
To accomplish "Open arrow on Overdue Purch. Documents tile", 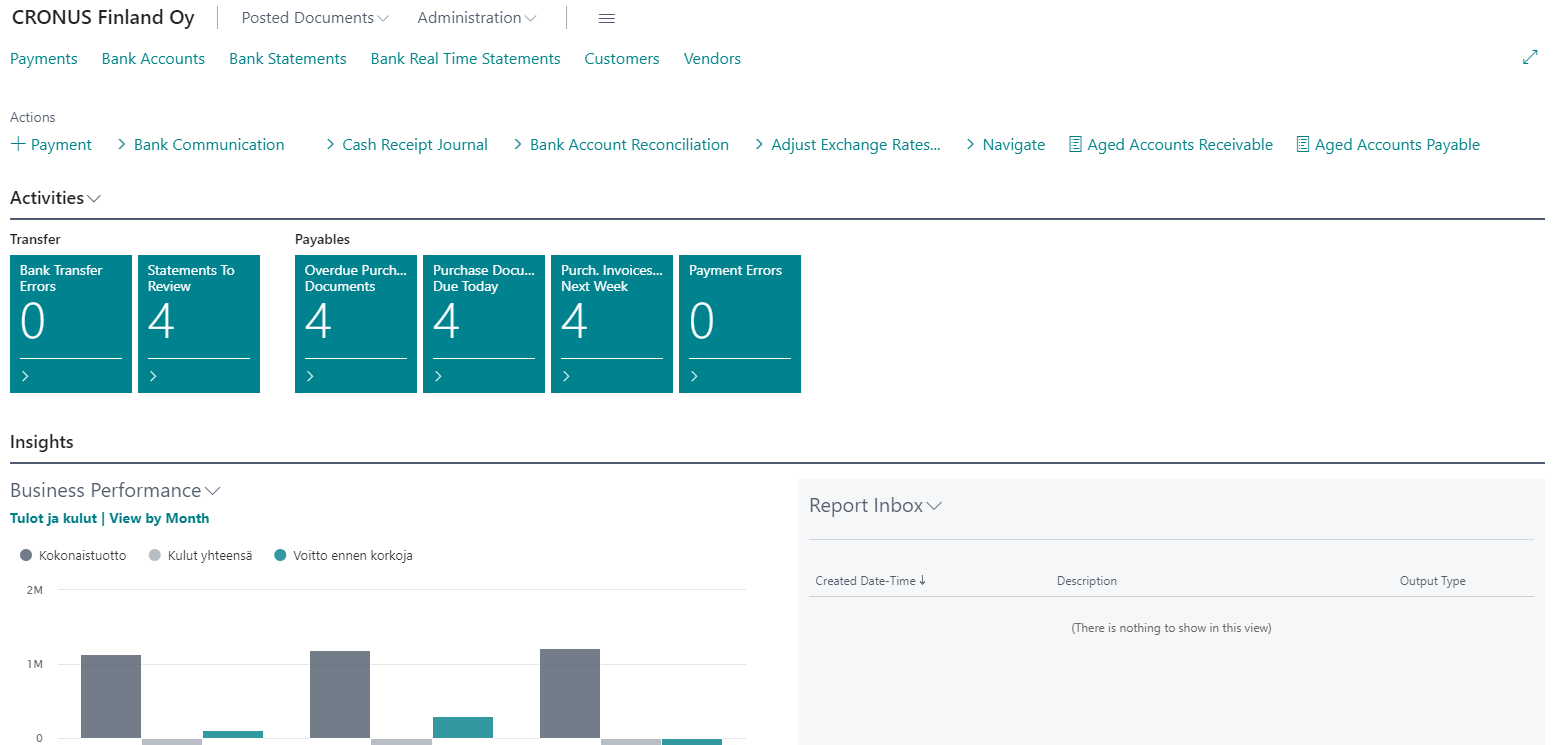I will (310, 376).
